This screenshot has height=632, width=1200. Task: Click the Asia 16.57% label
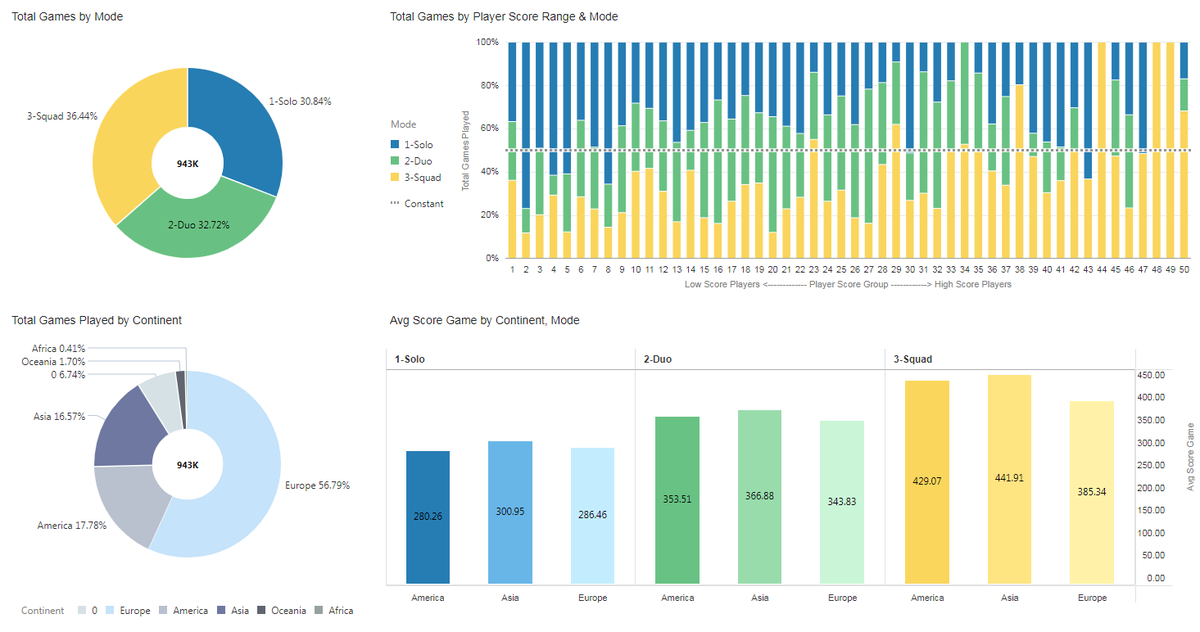[x=60, y=415]
